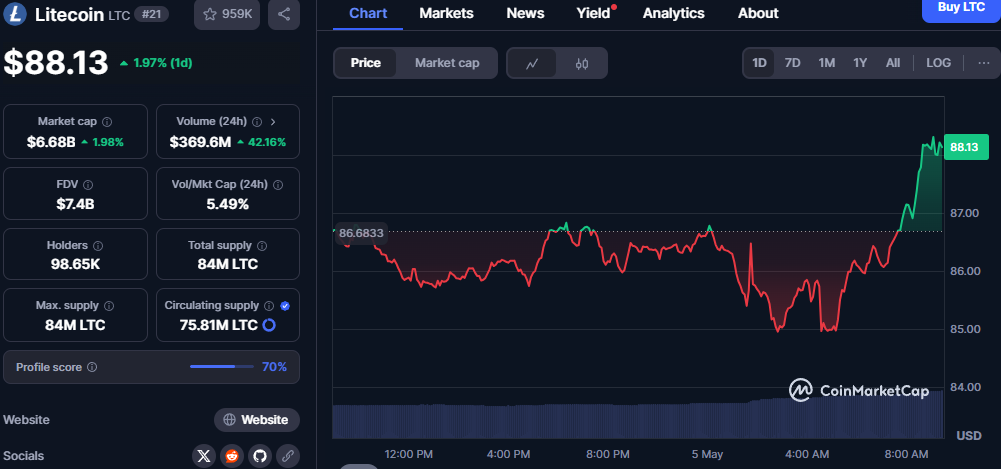Add Litecoin to watchlist with star button
This screenshot has width=1001, height=469.
(227, 14)
